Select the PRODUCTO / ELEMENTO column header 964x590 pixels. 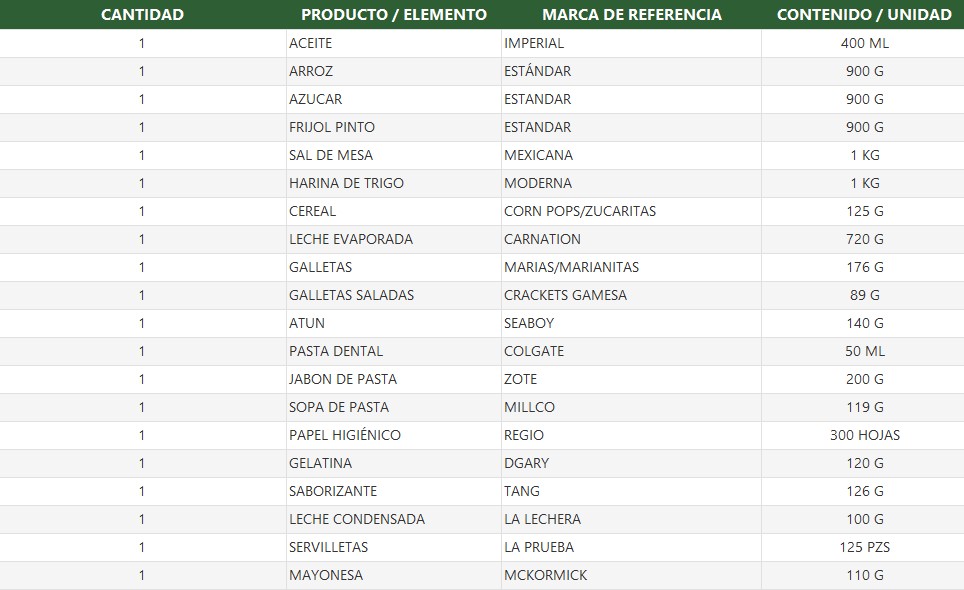393,14
